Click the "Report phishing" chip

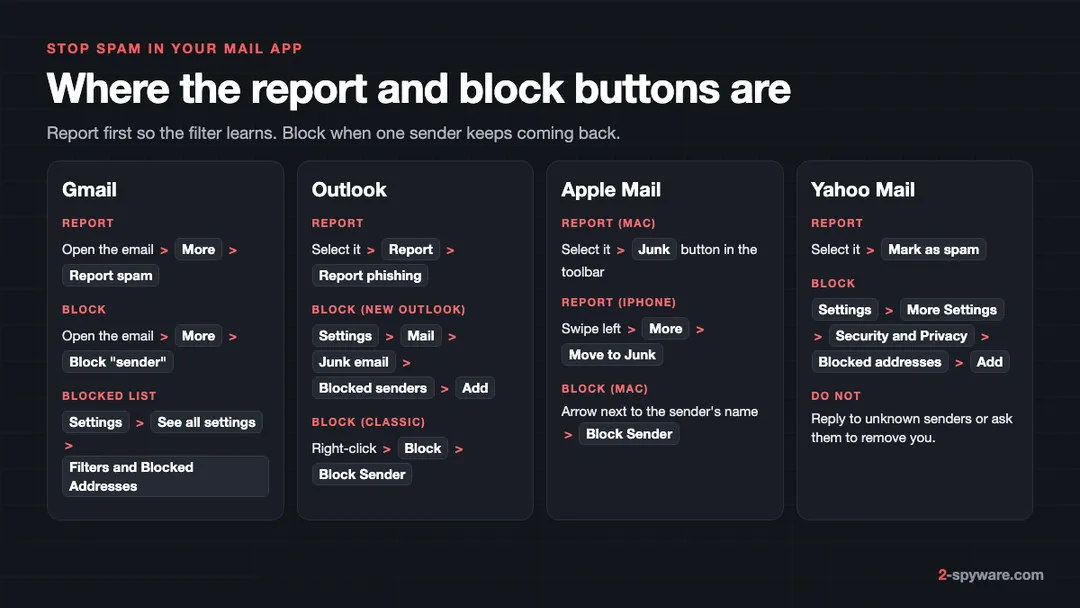point(370,275)
